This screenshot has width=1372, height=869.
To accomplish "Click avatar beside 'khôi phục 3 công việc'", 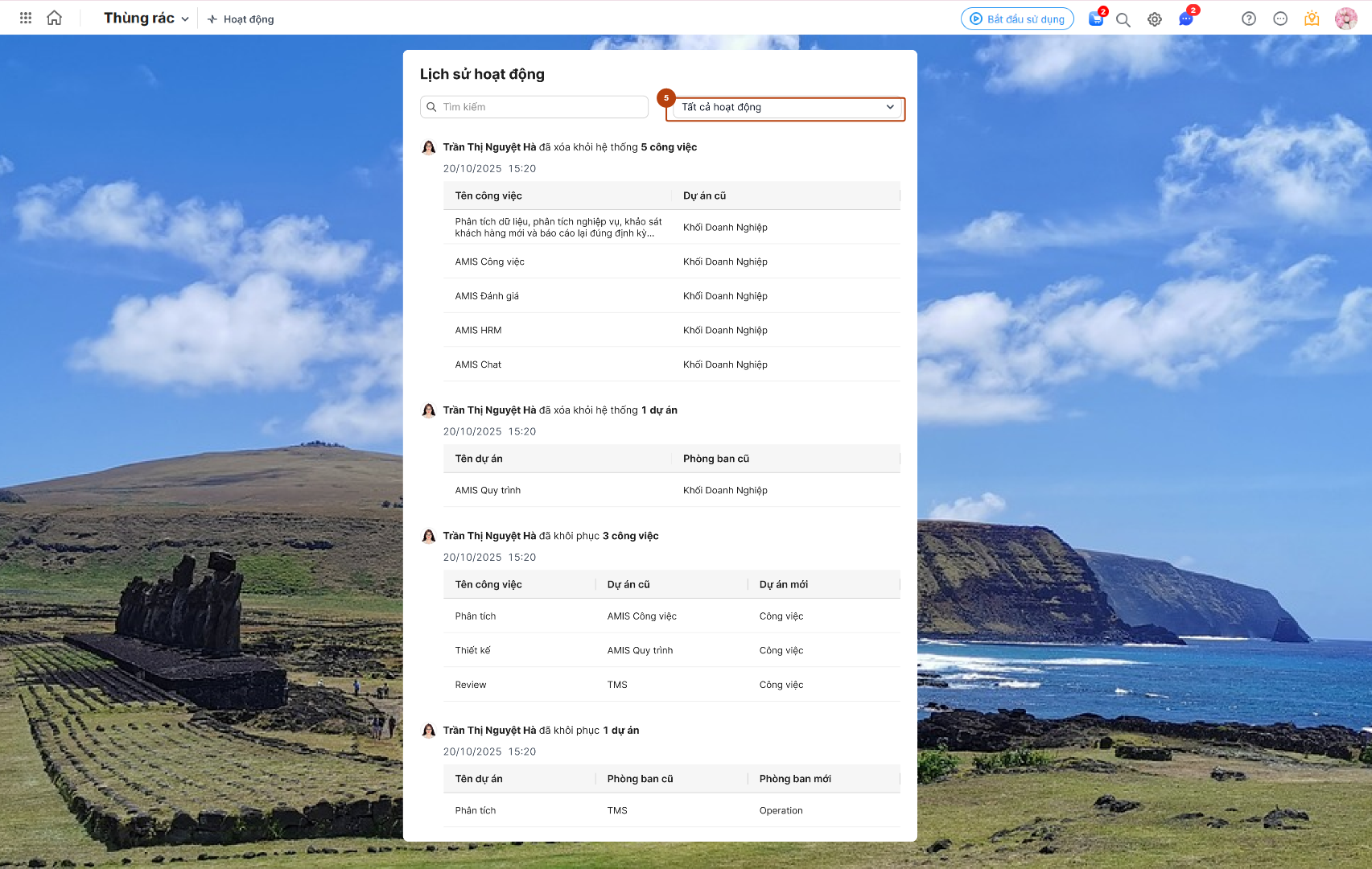I will (429, 536).
